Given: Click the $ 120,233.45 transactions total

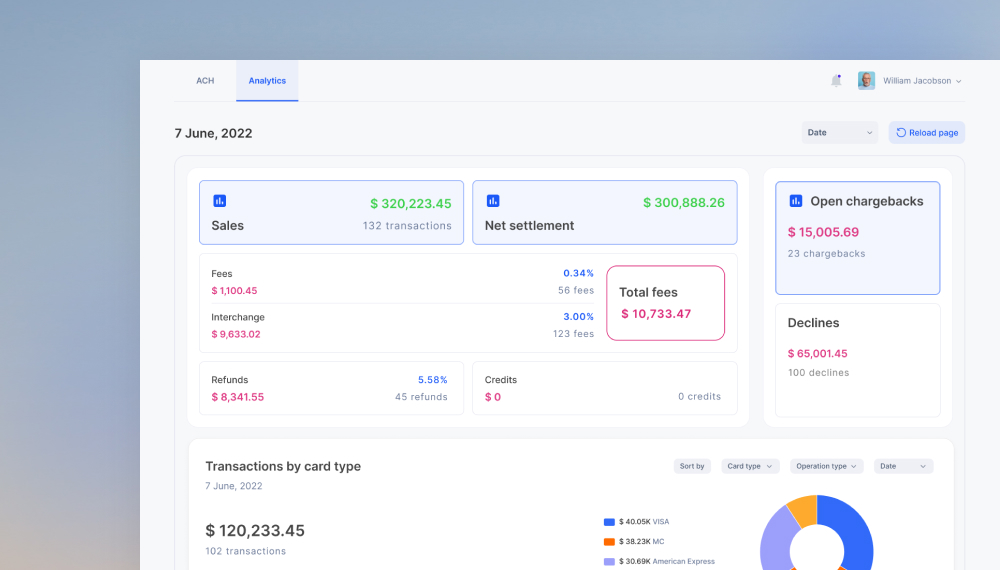Looking at the screenshot, I should pyautogui.click(x=255, y=530).
